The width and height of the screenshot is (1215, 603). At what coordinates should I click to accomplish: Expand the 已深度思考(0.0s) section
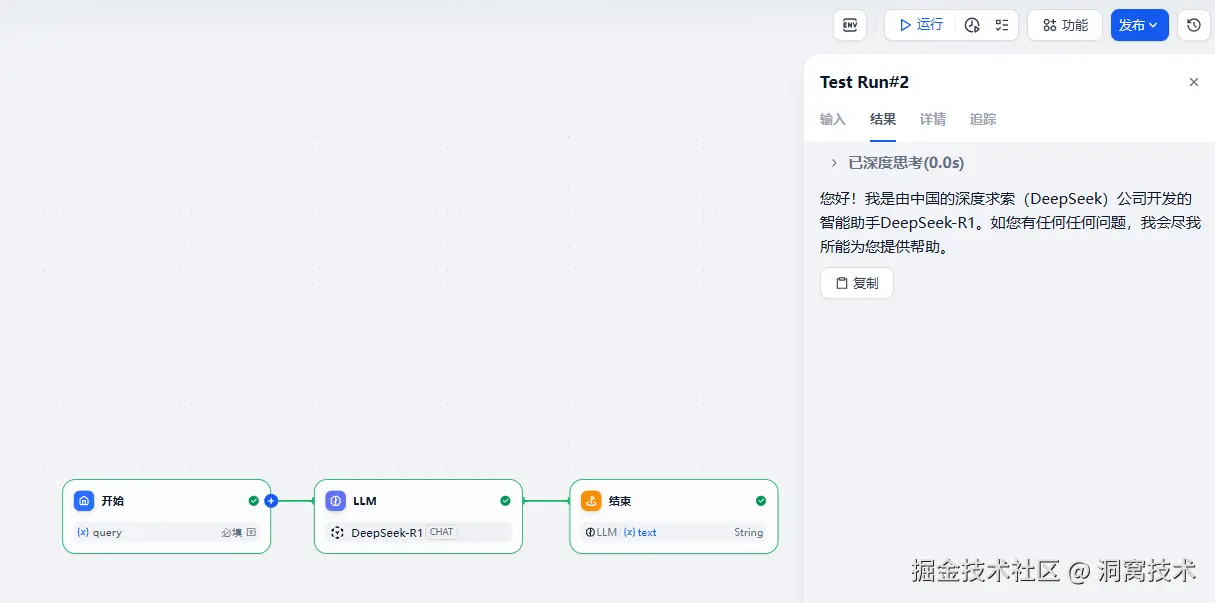[897, 162]
